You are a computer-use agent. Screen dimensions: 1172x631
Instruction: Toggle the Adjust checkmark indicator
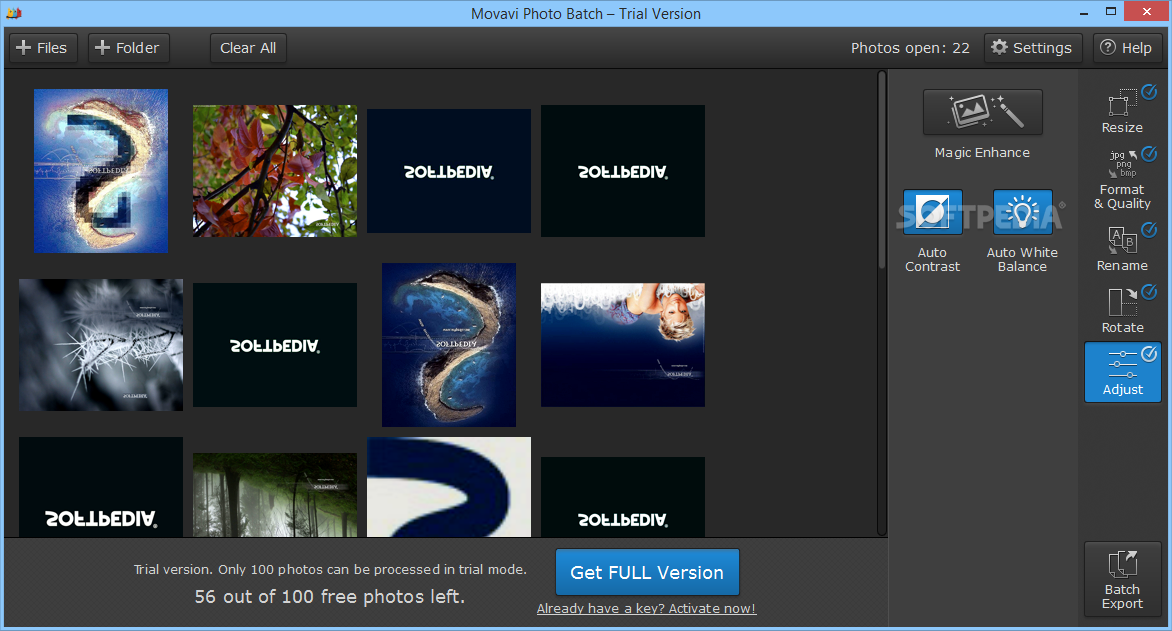pos(1149,354)
